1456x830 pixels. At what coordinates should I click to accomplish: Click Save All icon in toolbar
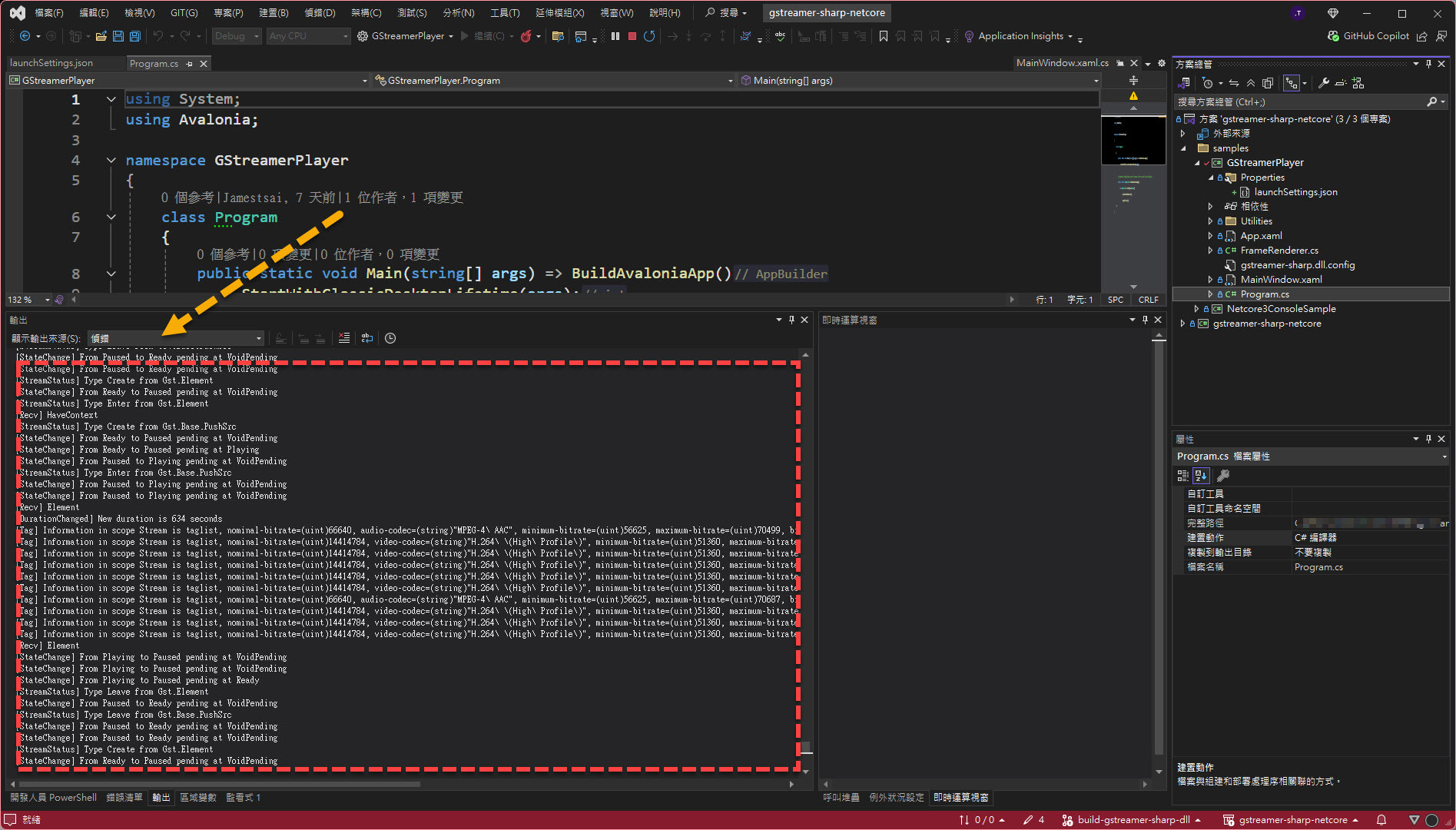pos(134,36)
